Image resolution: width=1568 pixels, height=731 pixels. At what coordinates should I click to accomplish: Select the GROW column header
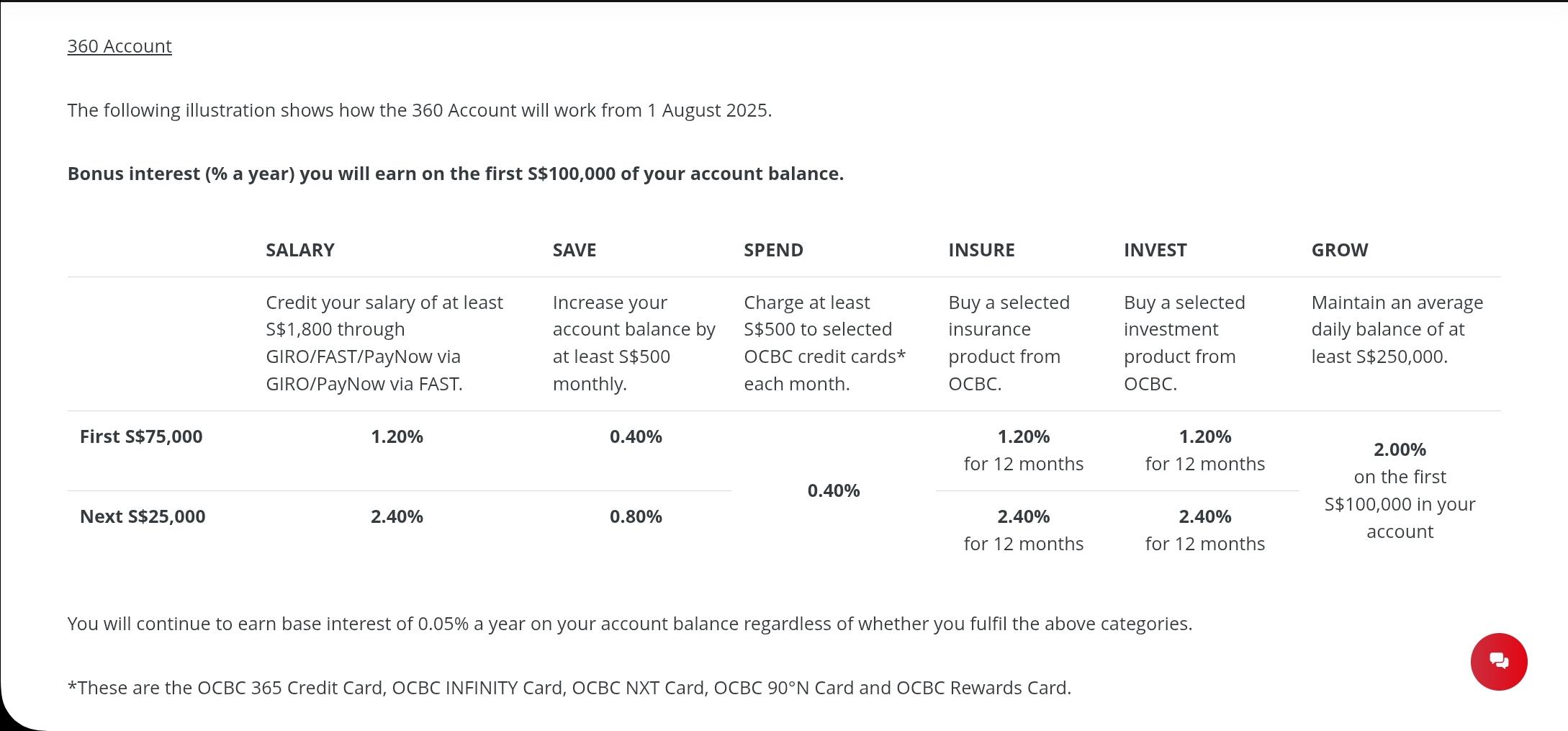click(1339, 250)
